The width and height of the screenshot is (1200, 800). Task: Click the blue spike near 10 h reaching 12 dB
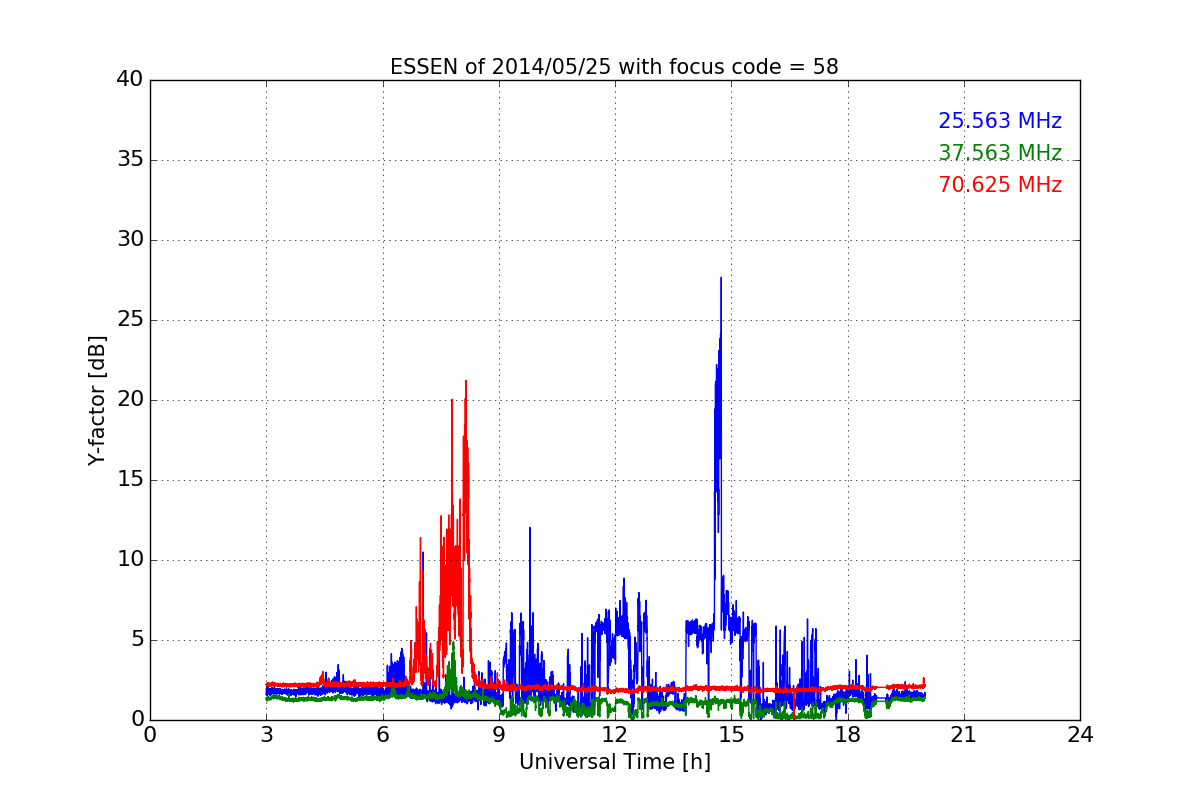[x=530, y=529]
